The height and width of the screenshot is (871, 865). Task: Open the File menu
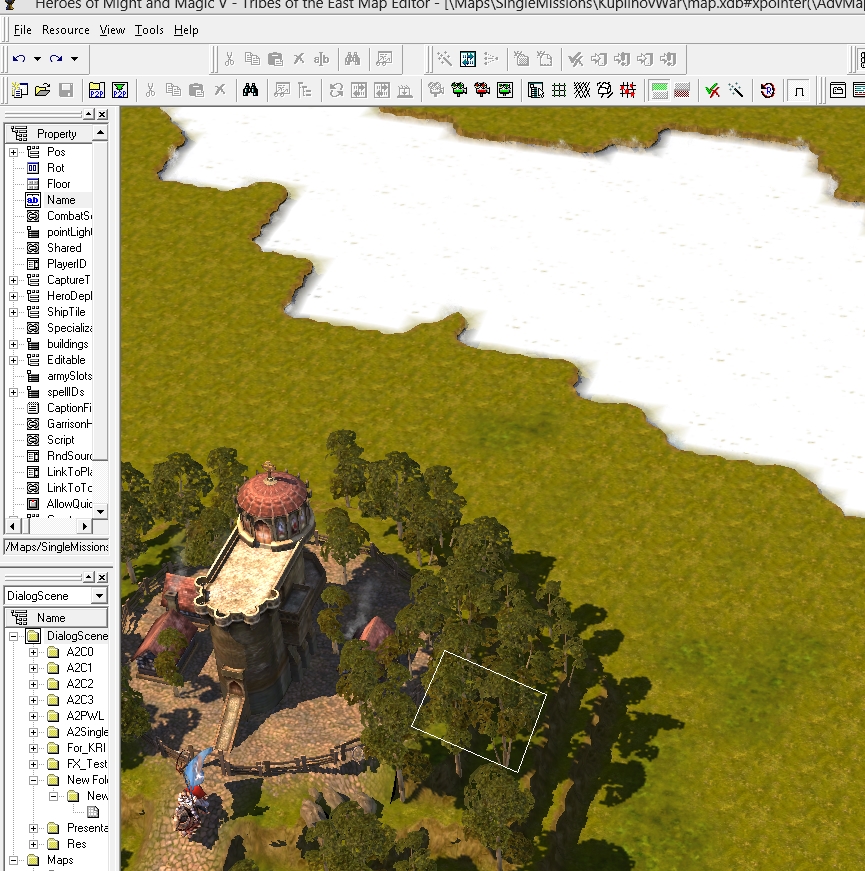(x=22, y=30)
